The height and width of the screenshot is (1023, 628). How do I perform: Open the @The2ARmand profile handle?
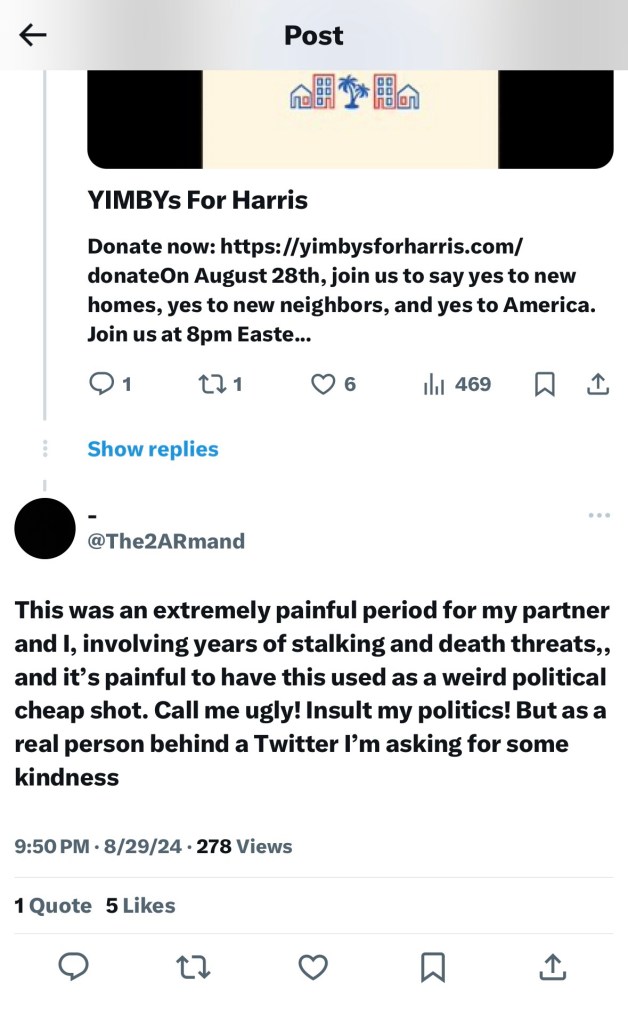tap(166, 541)
